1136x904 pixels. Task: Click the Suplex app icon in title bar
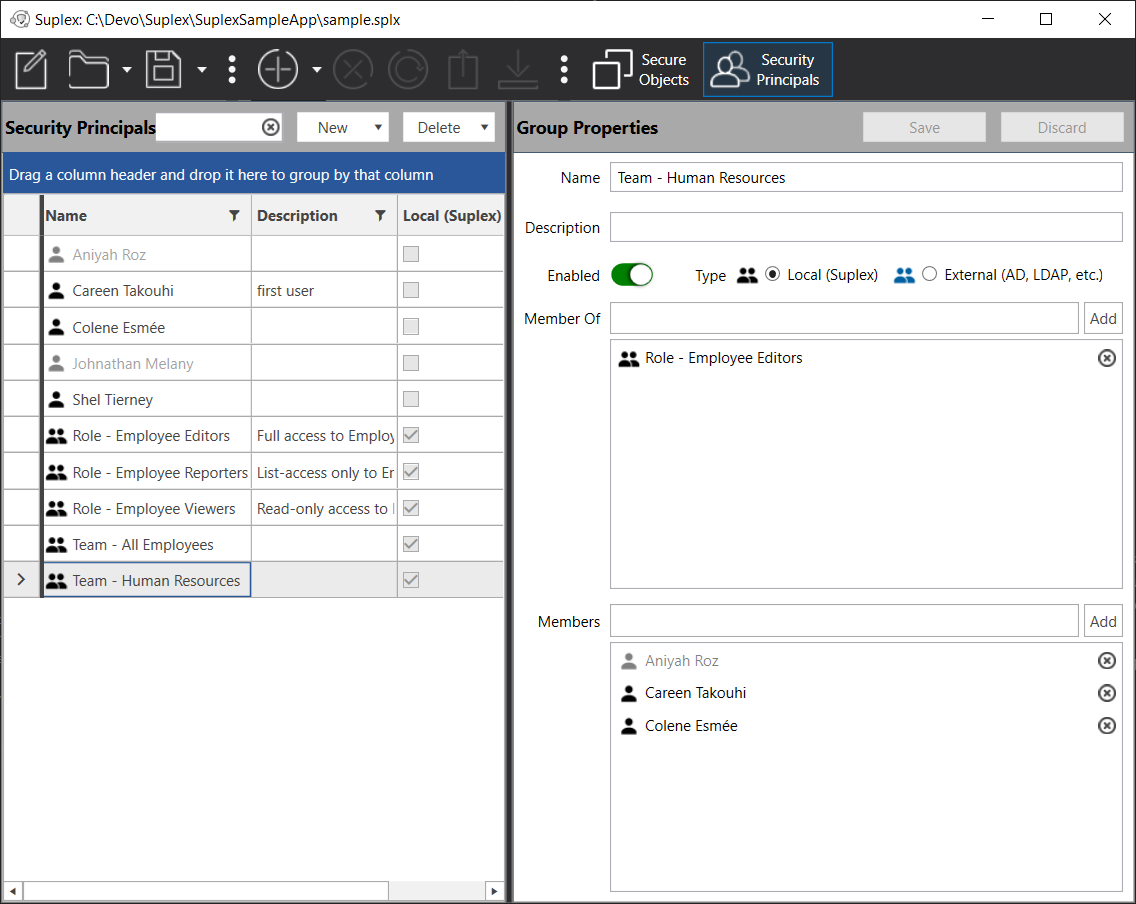20,20
